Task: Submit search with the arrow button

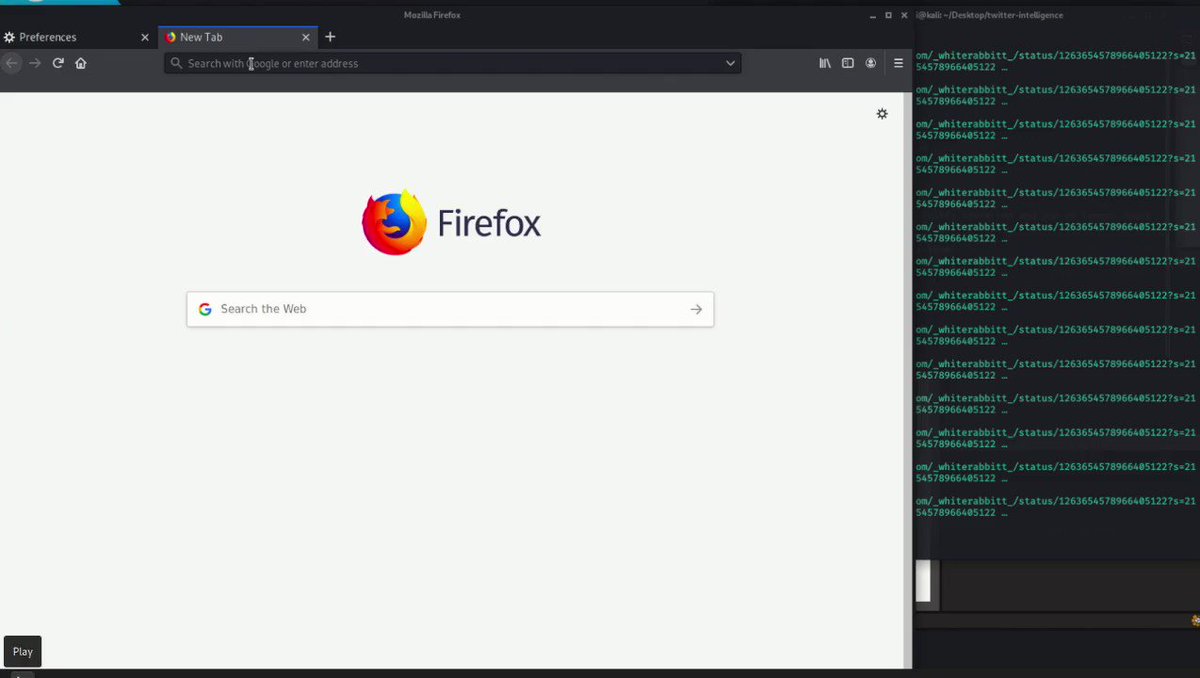Action: (696, 309)
